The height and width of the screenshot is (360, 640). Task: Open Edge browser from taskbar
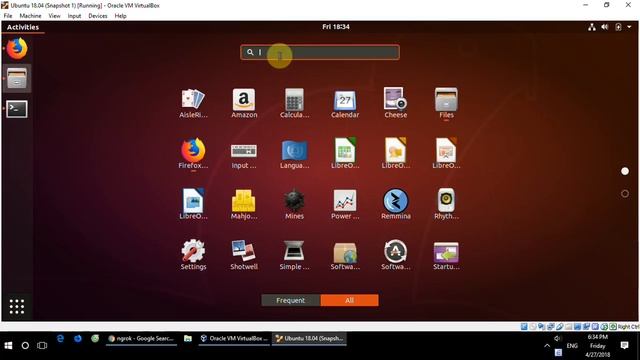point(60,339)
